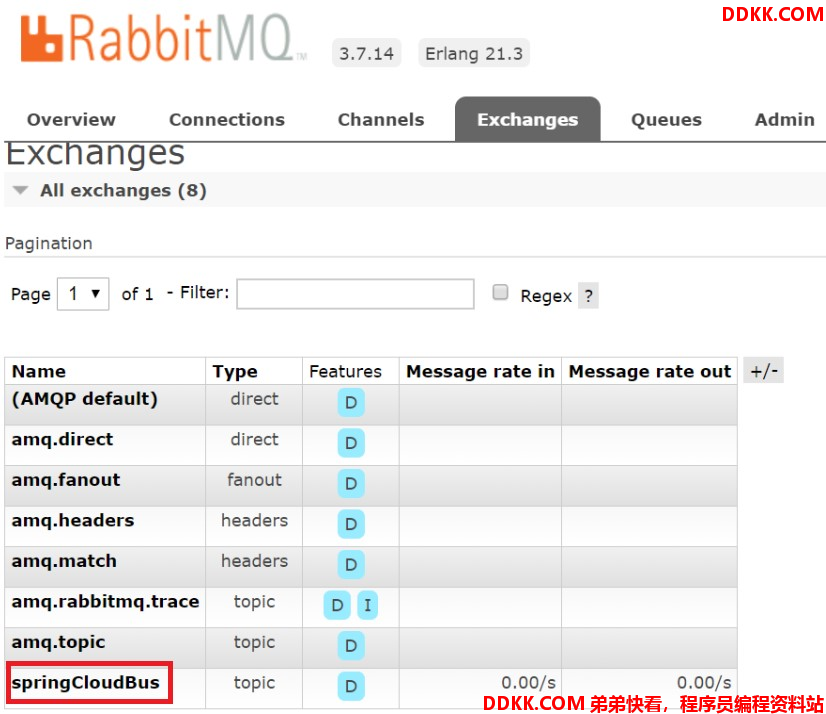
Task: Switch to the Queues tab
Action: coord(666,120)
